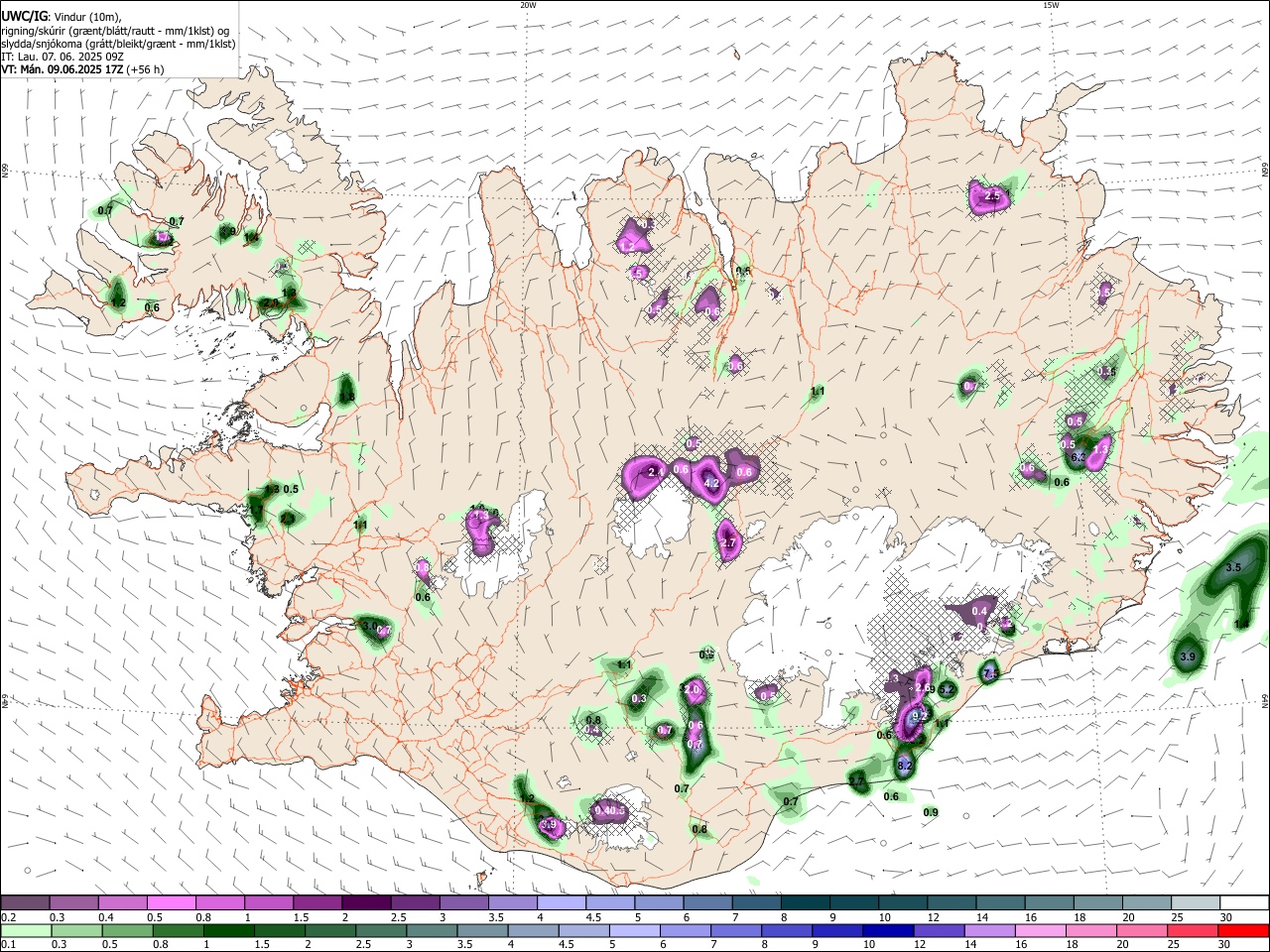Pick the lavender swatch at 4 in the snow legend

[x=562, y=903]
